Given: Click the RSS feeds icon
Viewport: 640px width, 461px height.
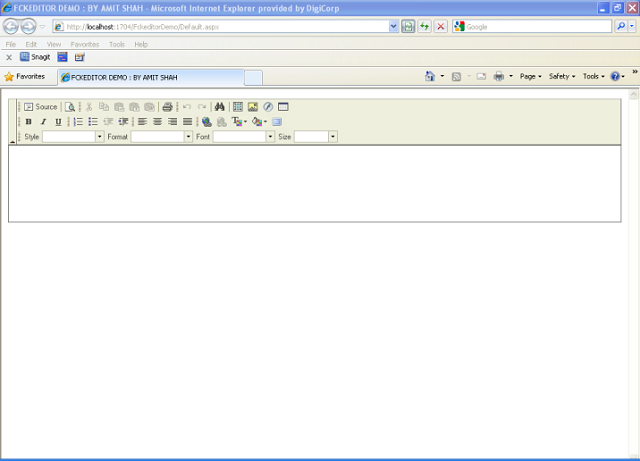Looking at the screenshot, I should 456,76.
